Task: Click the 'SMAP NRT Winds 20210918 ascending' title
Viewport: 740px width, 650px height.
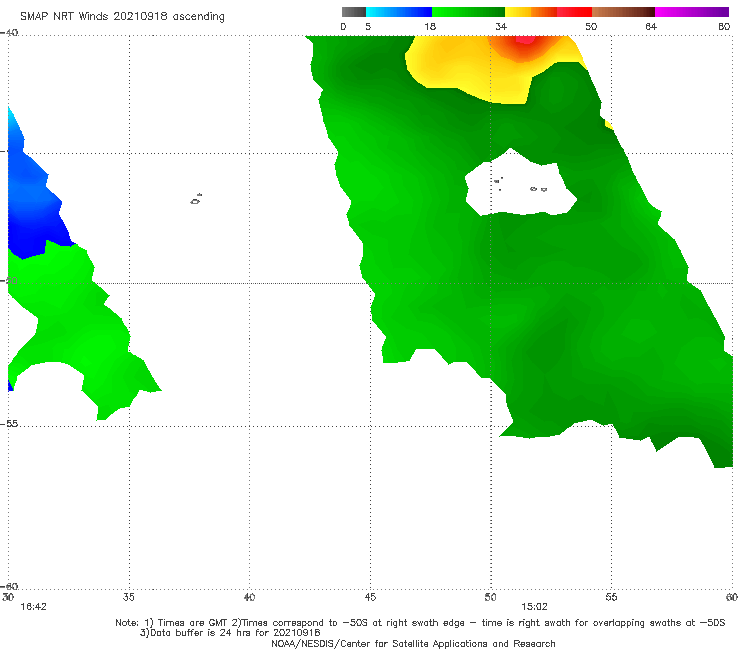Action: (122, 16)
